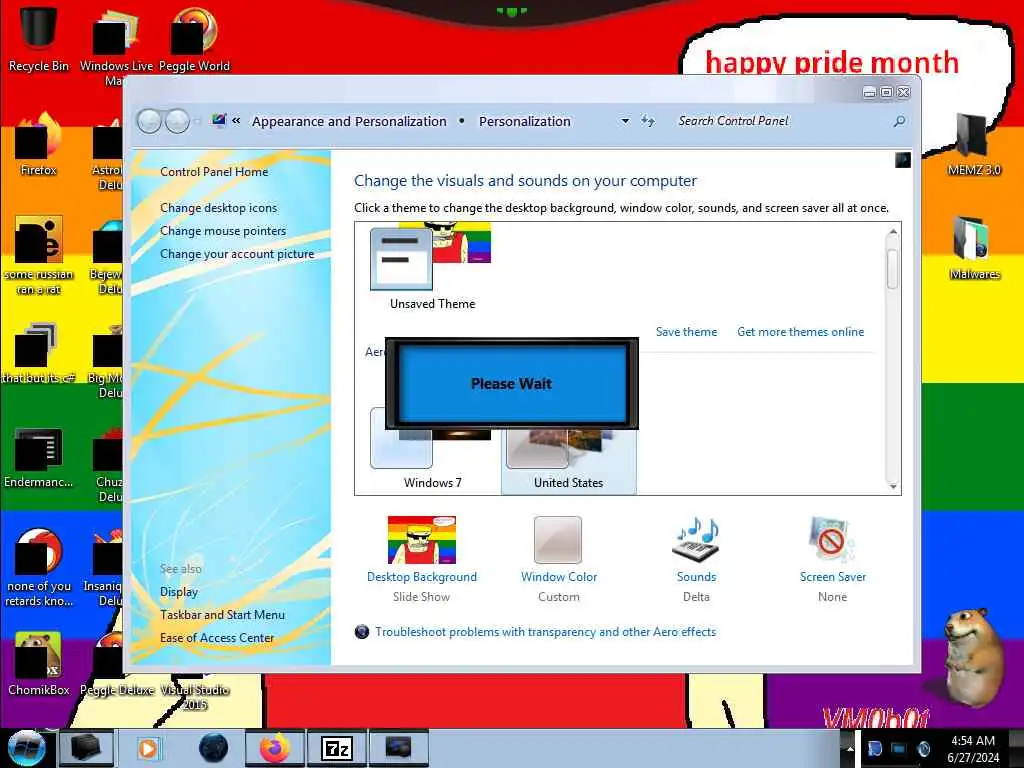Click Appearance and Personalization breadcrumb

coord(349,121)
